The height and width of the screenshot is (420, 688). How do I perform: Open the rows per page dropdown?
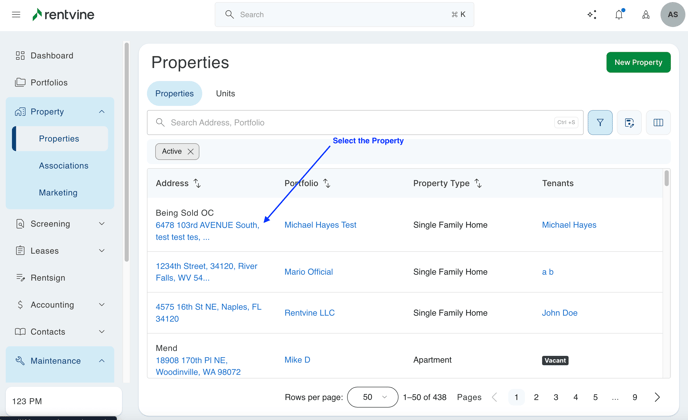point(372,397)
